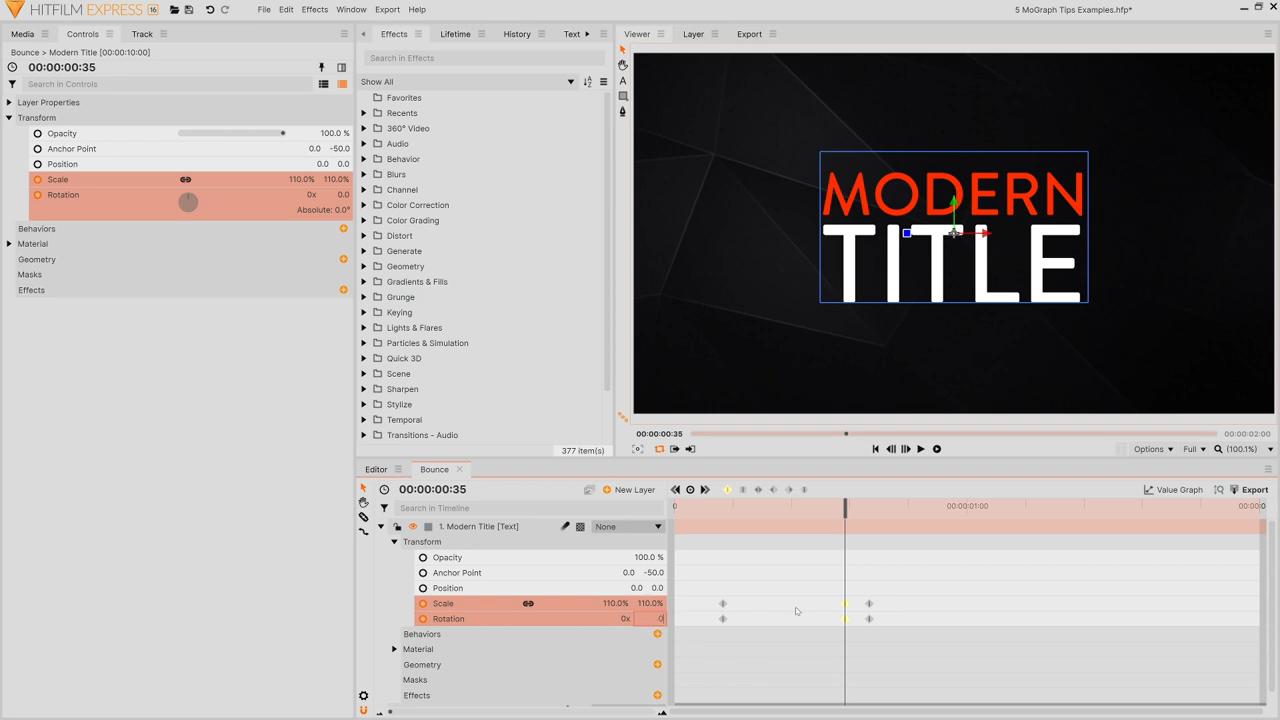This screenshot has height=720, width=1280.
Task: Click the Rotation dial in Controls
Action: coord(188,202)
